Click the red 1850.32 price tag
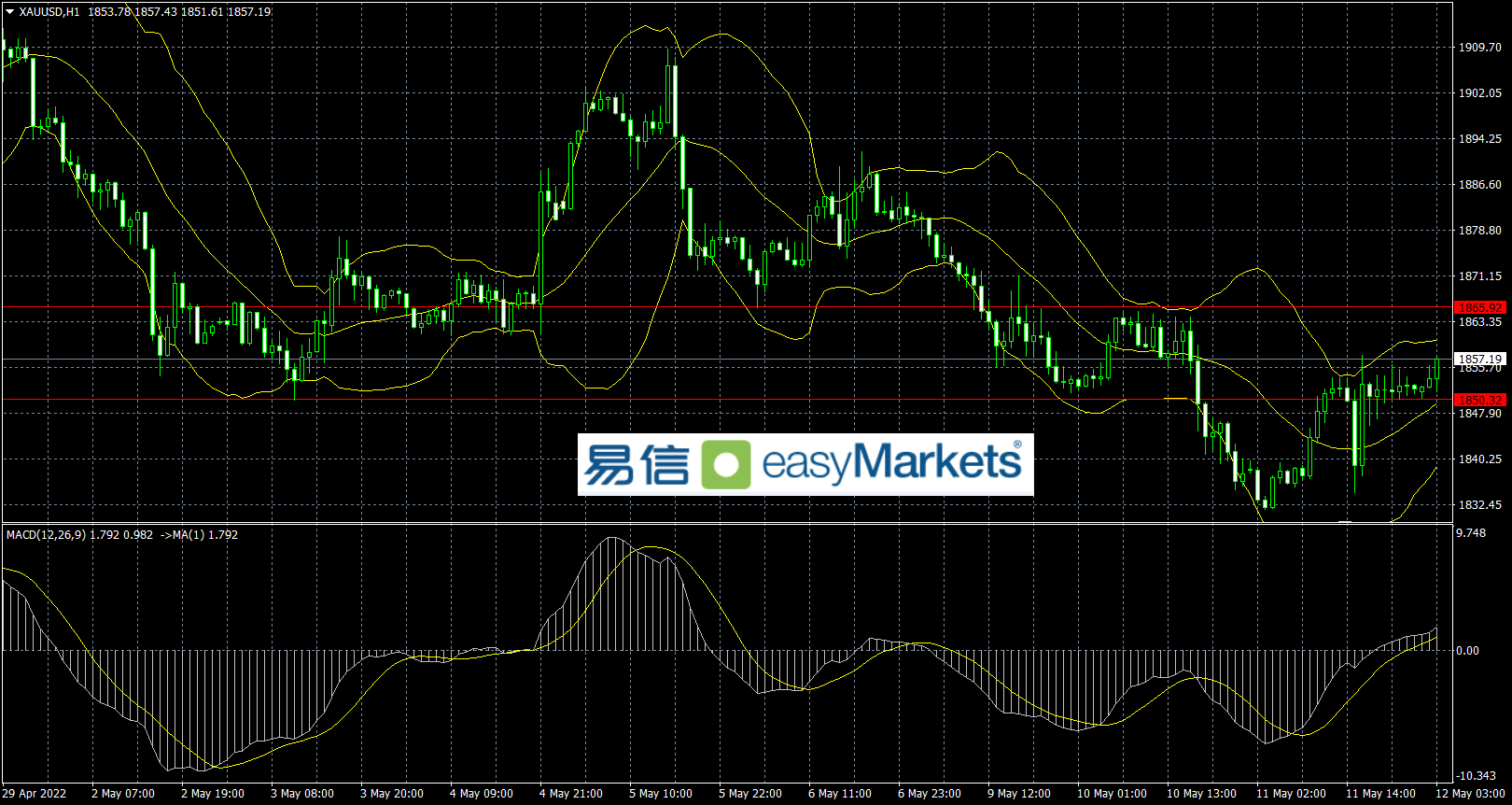The height and width of the screenshot is (805, 1512). tap(1480, 400)
